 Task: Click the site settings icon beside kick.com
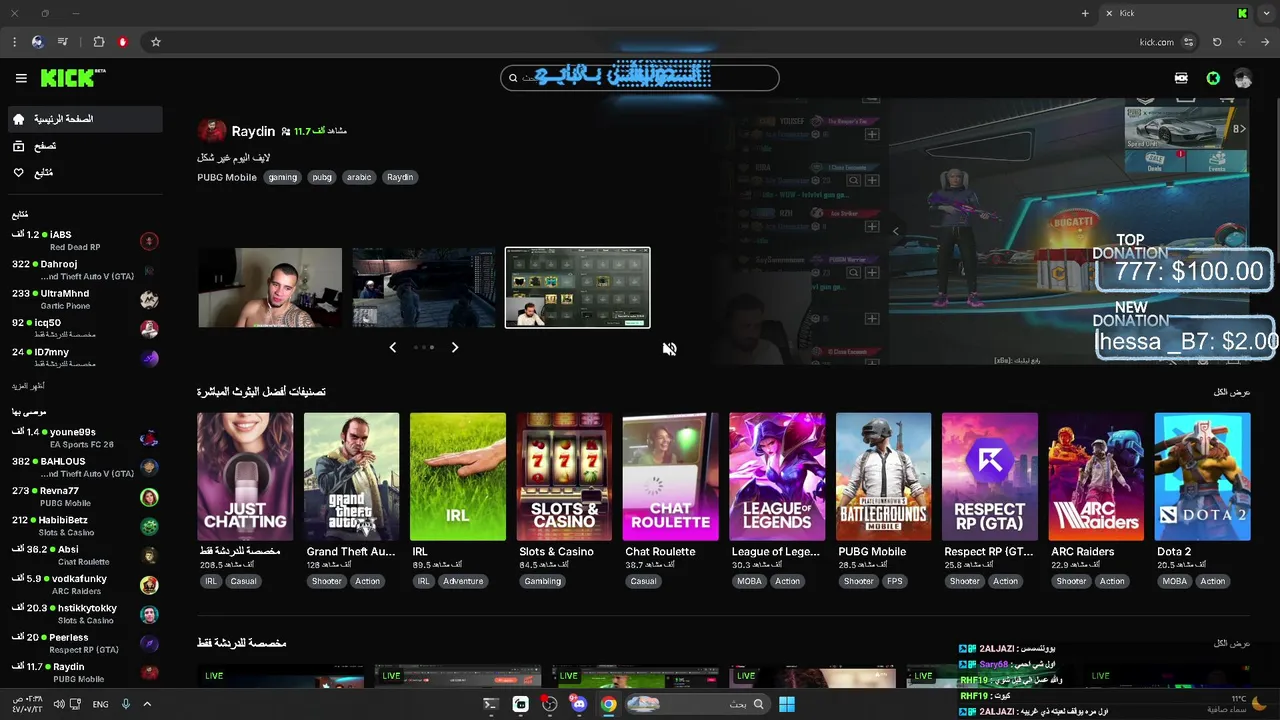point(1188,42)
